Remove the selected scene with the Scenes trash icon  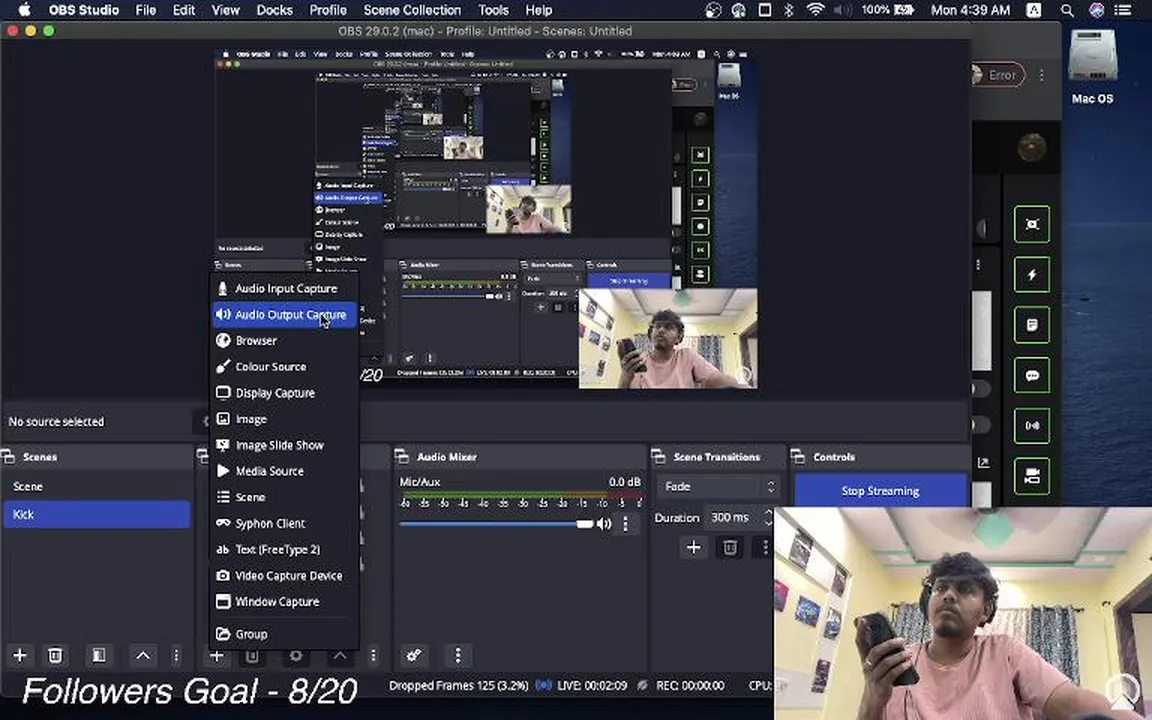[x=55, y=655]
